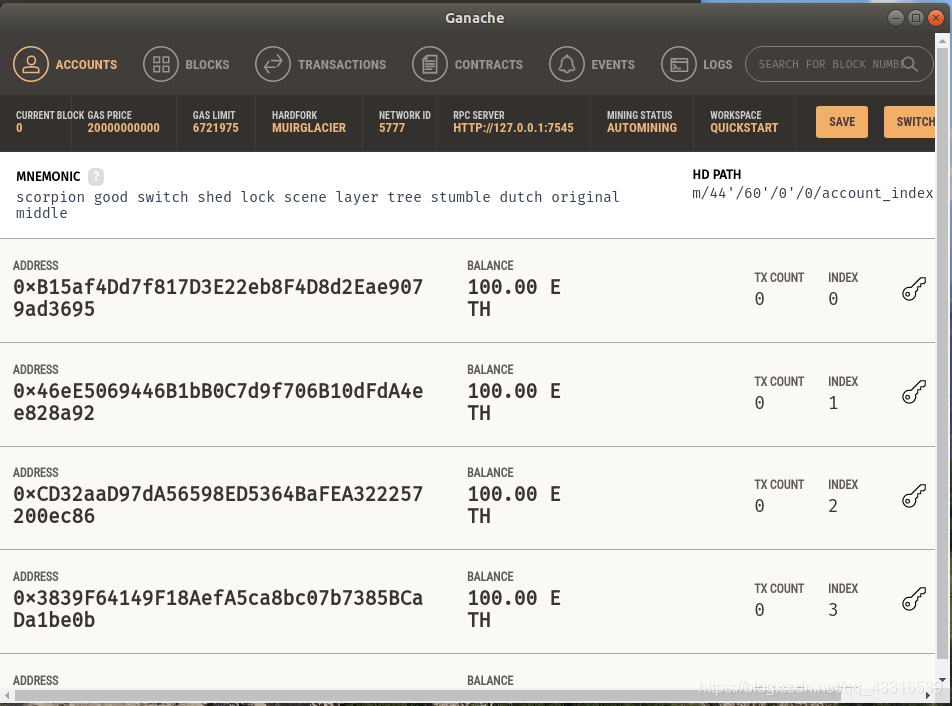Click the mining status AUTOMINING
The image size is (952, 706).
pyautogui.click(x=642, y=128)
